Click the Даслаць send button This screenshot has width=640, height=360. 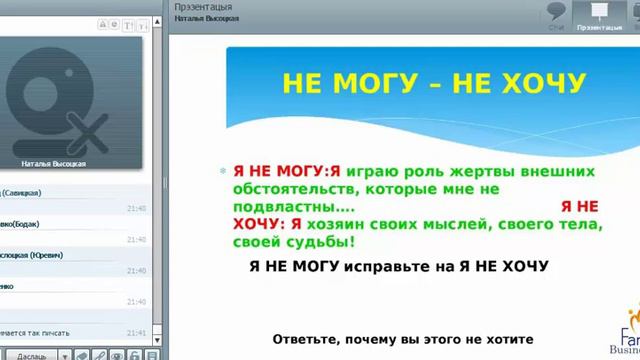coord(31,356)
